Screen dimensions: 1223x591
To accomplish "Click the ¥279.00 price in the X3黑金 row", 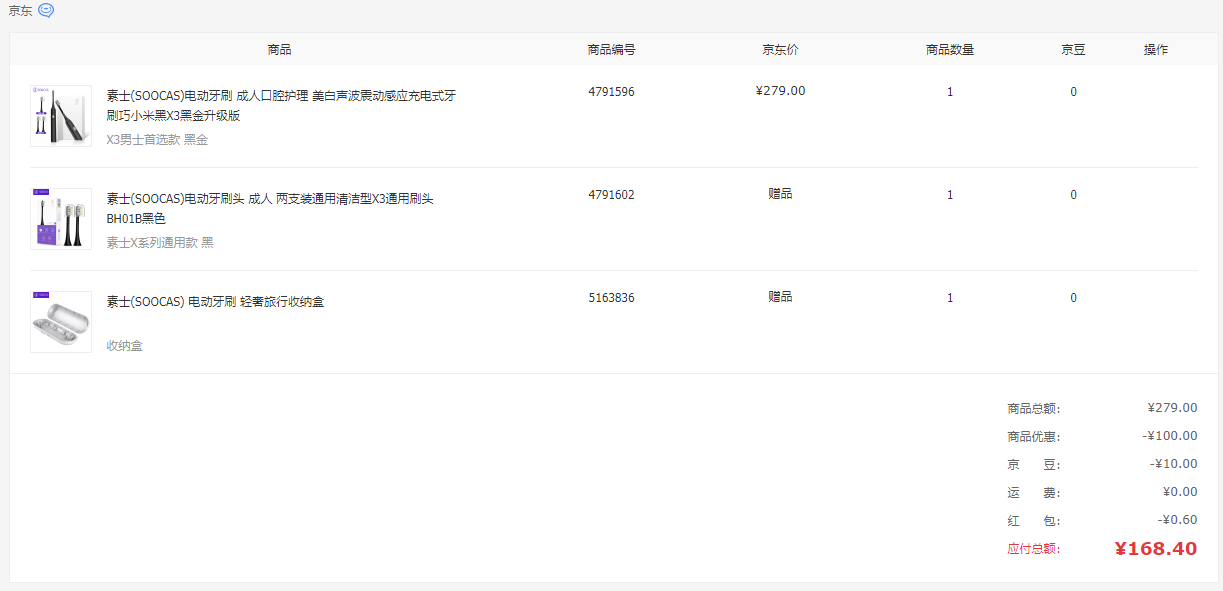I will pyautogui.click(x=780, y=91).
